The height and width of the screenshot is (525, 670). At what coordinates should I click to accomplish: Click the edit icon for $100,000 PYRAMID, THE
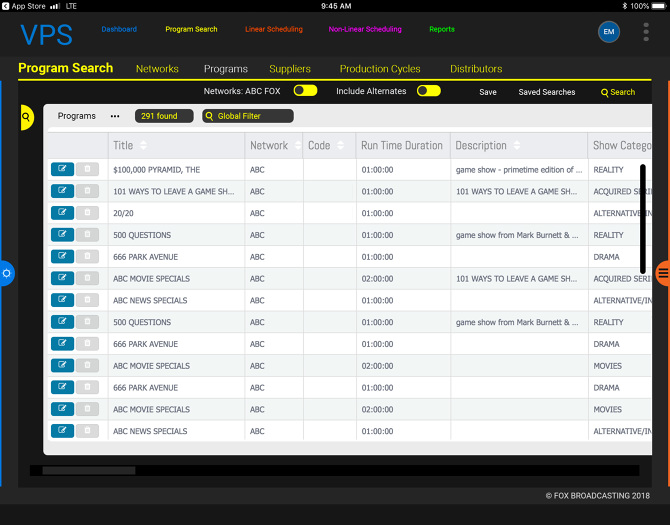62,169
